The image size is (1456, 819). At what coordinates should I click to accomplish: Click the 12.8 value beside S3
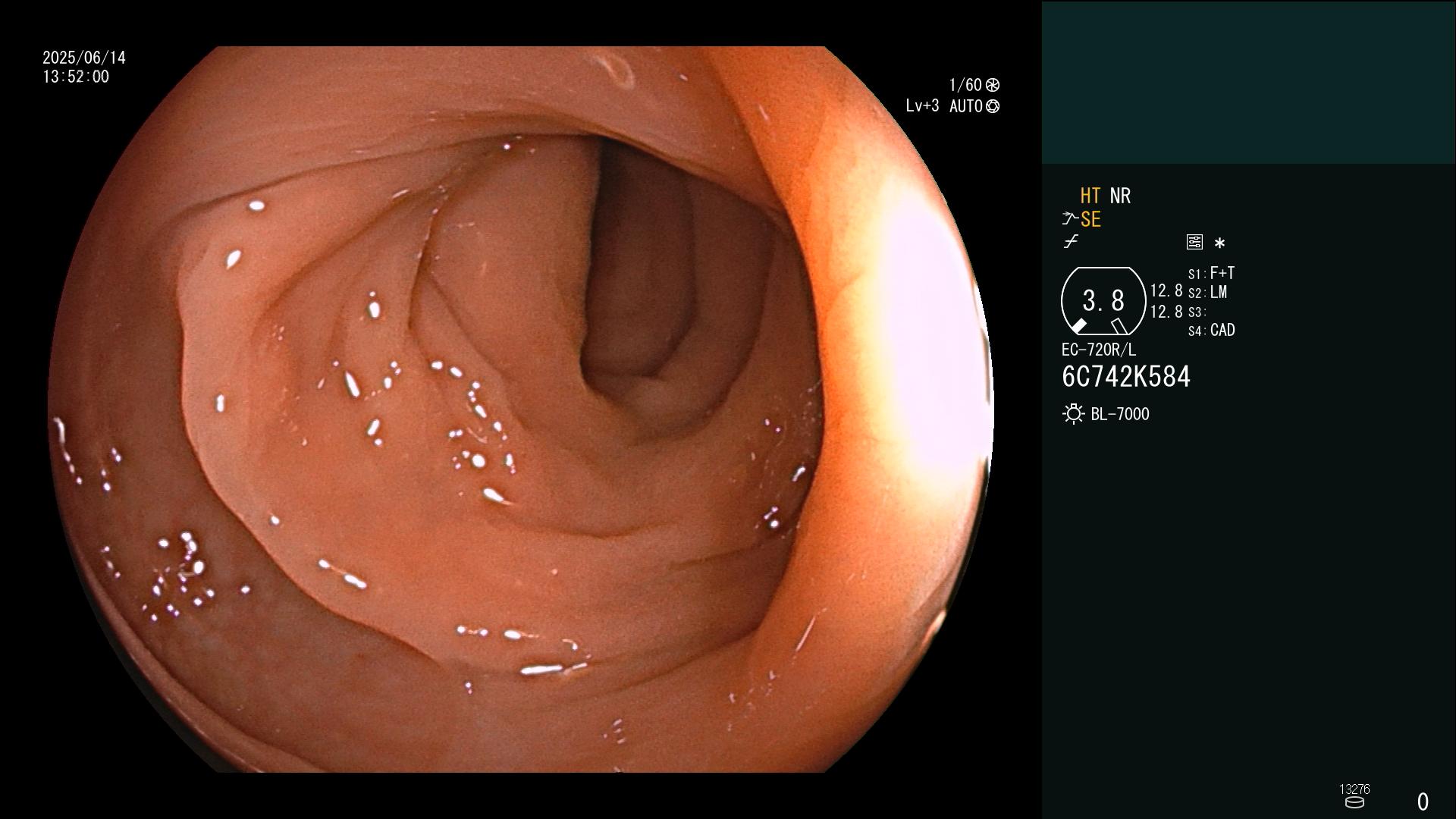[x=1166, y=311]
